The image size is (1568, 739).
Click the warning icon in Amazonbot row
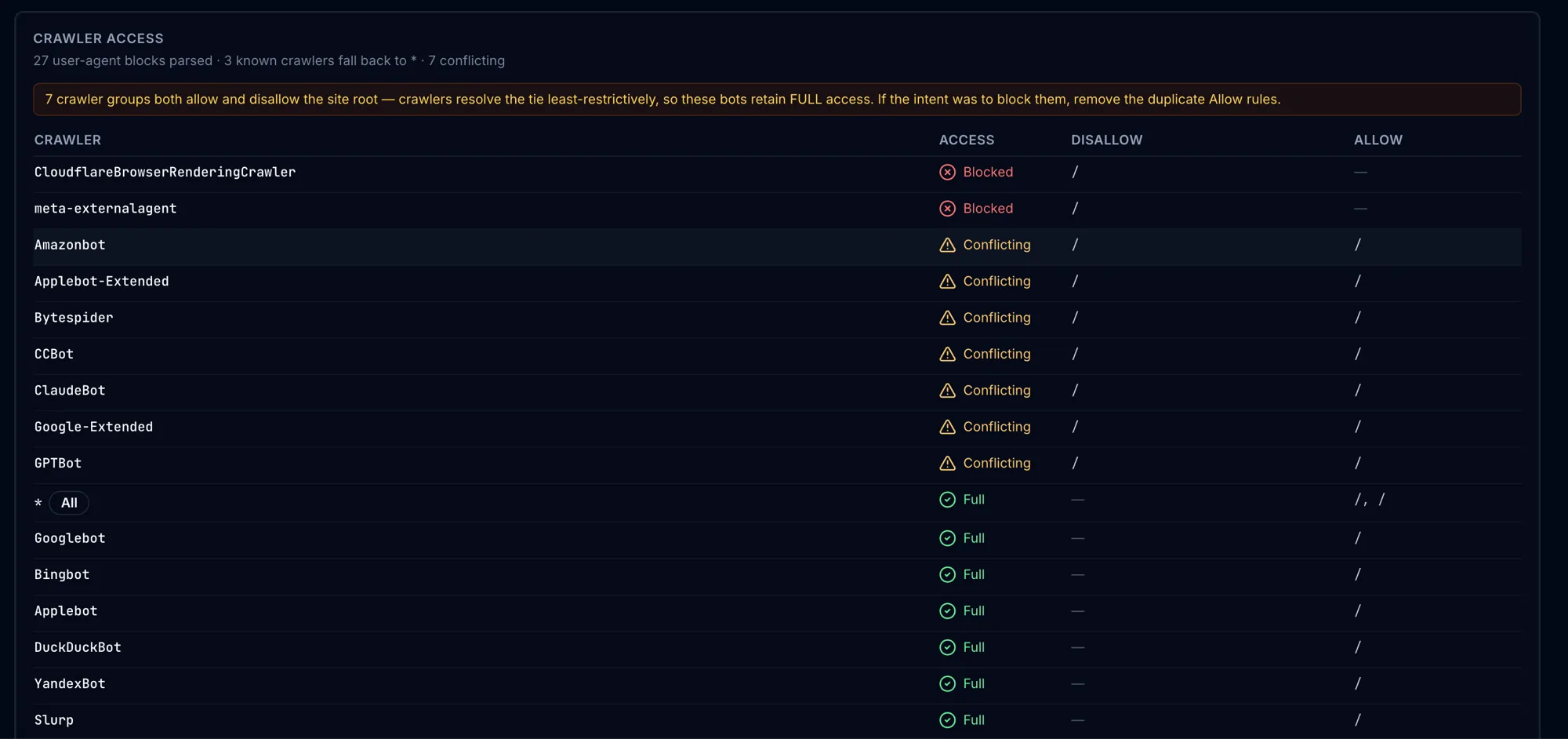947,245
